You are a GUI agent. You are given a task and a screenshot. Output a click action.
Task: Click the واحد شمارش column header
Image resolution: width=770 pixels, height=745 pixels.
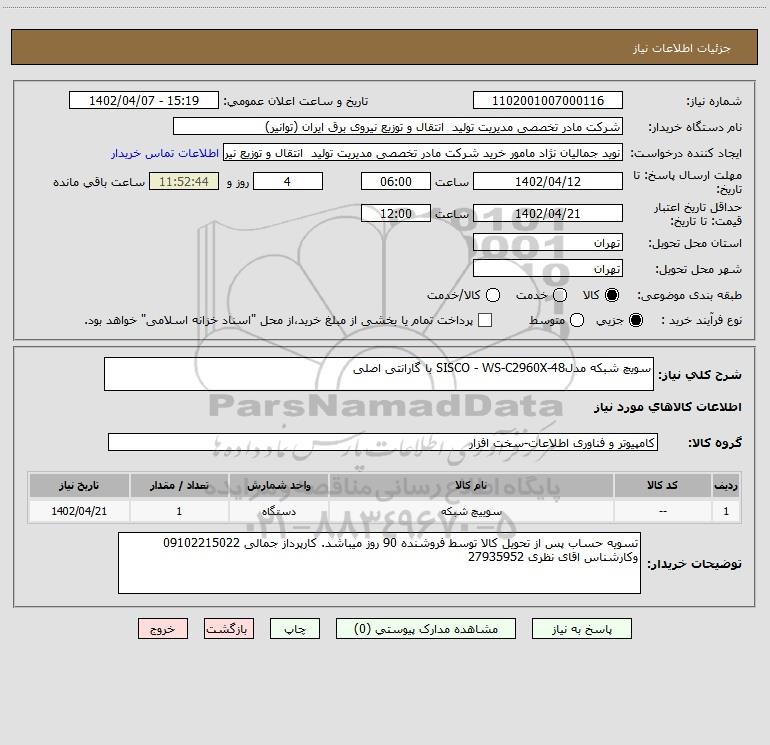[278, 485]
